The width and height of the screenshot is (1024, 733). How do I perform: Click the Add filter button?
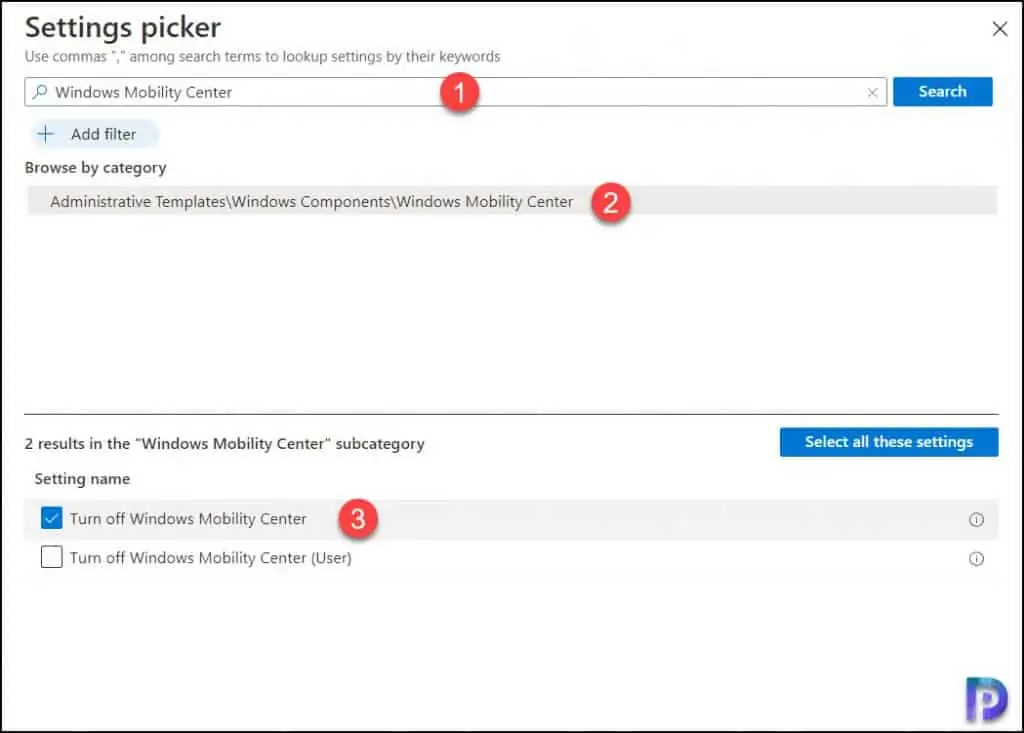94,134
